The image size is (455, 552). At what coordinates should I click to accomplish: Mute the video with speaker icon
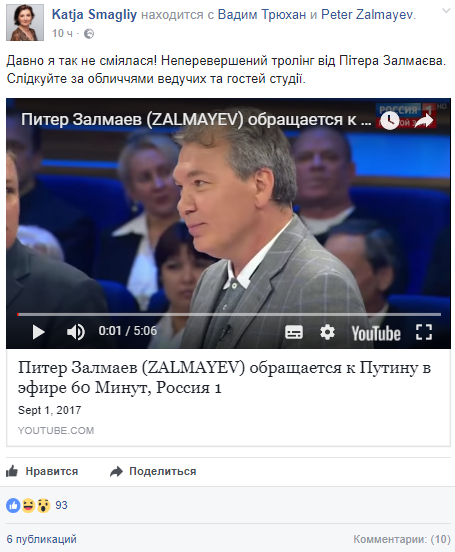76,332
